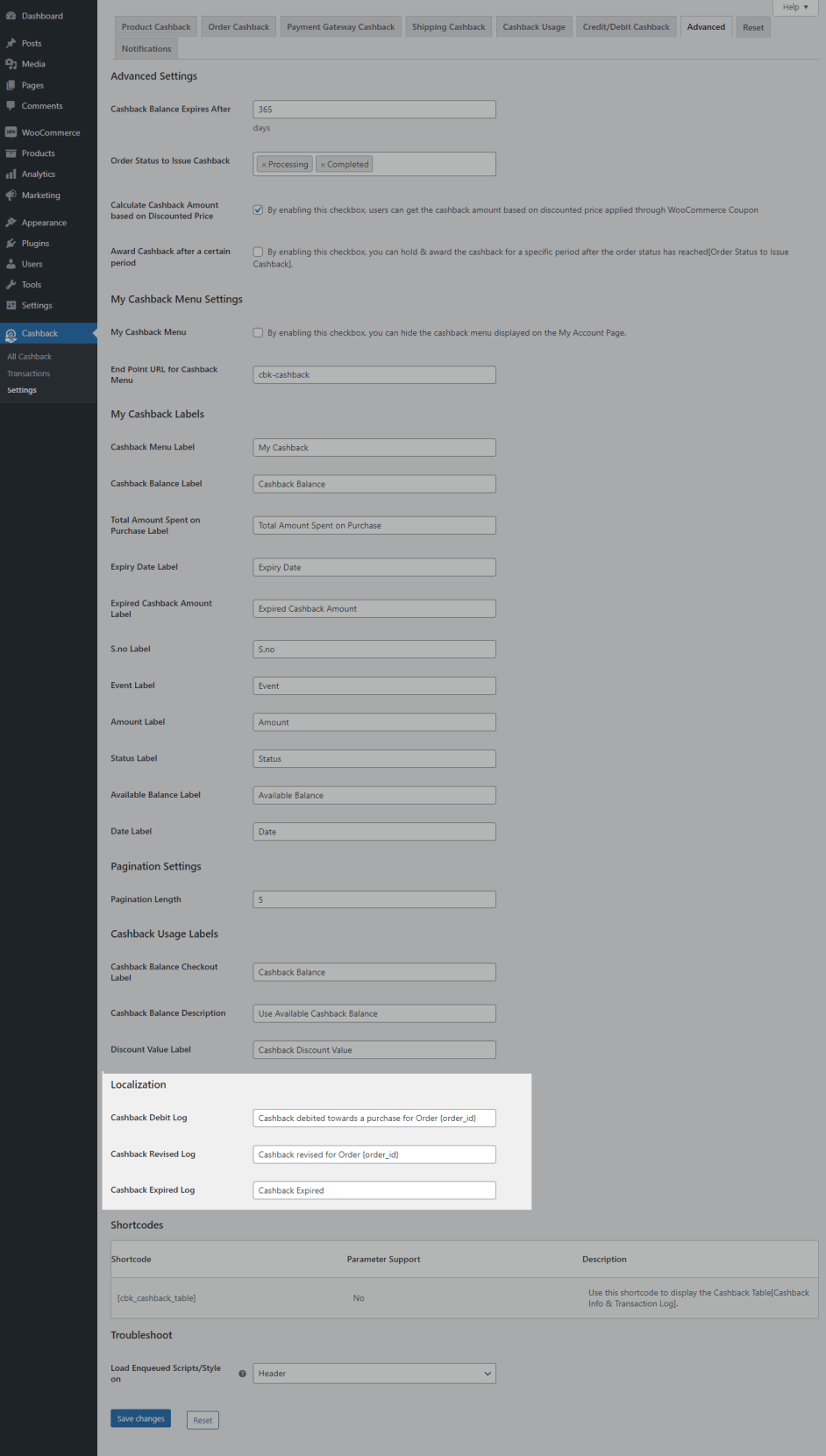826x1456 pixels.
Task: Click the Media icon in sidebar
Action: coord(11,64)
